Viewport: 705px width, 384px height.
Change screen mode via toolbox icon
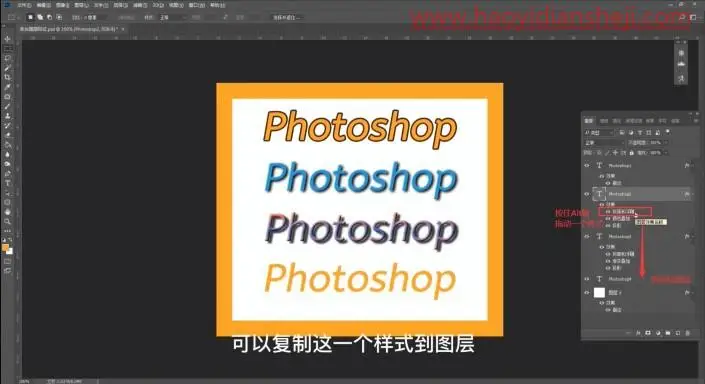point(8,271)
